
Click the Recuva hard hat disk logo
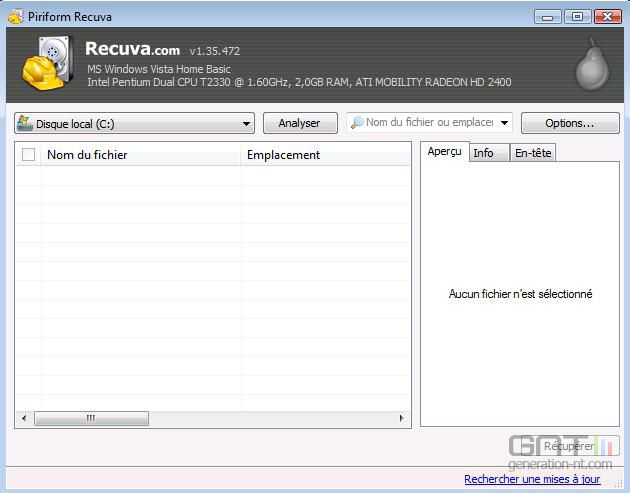coord(48,62)
